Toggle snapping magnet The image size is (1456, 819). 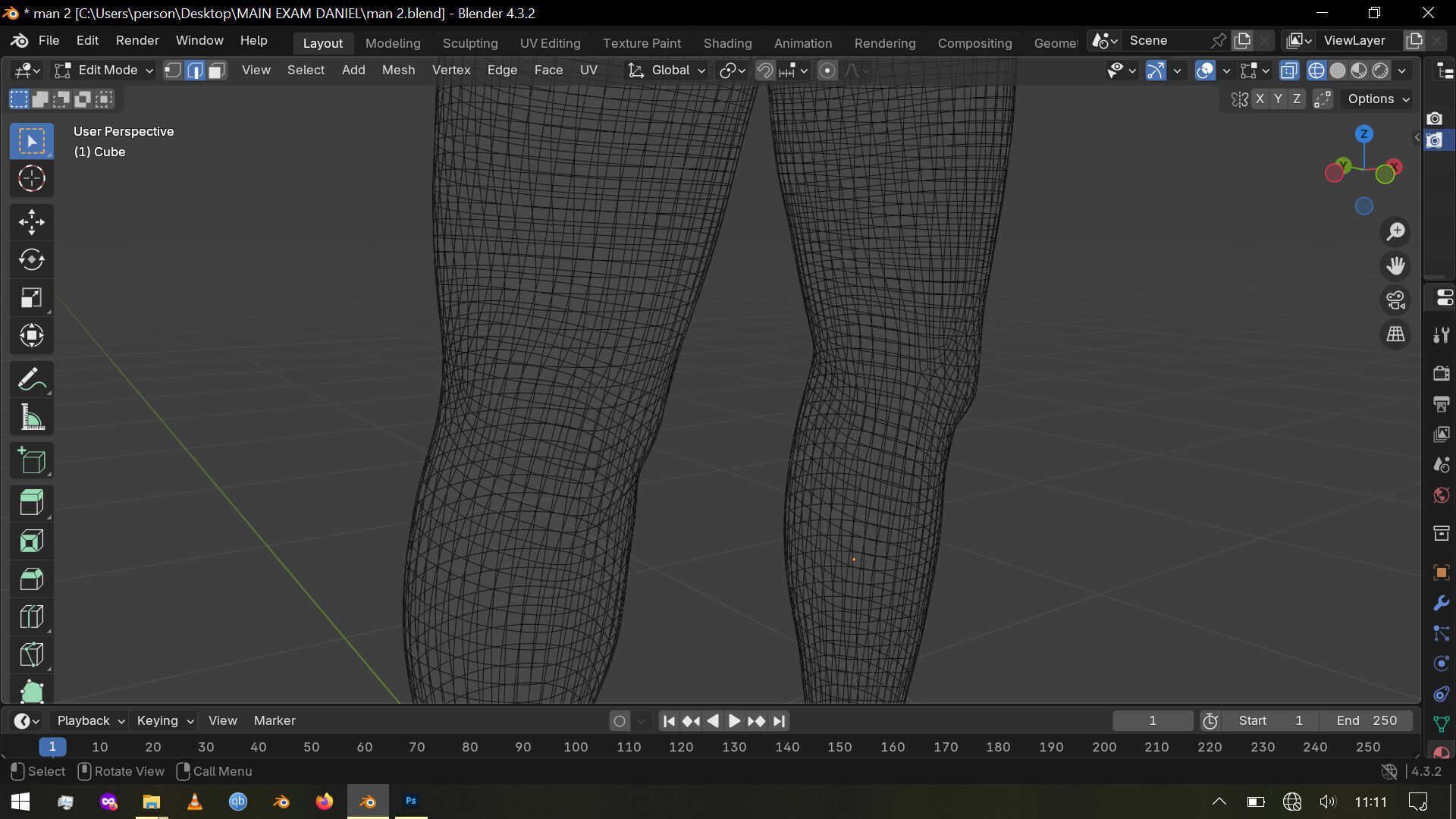coord(765,71)
